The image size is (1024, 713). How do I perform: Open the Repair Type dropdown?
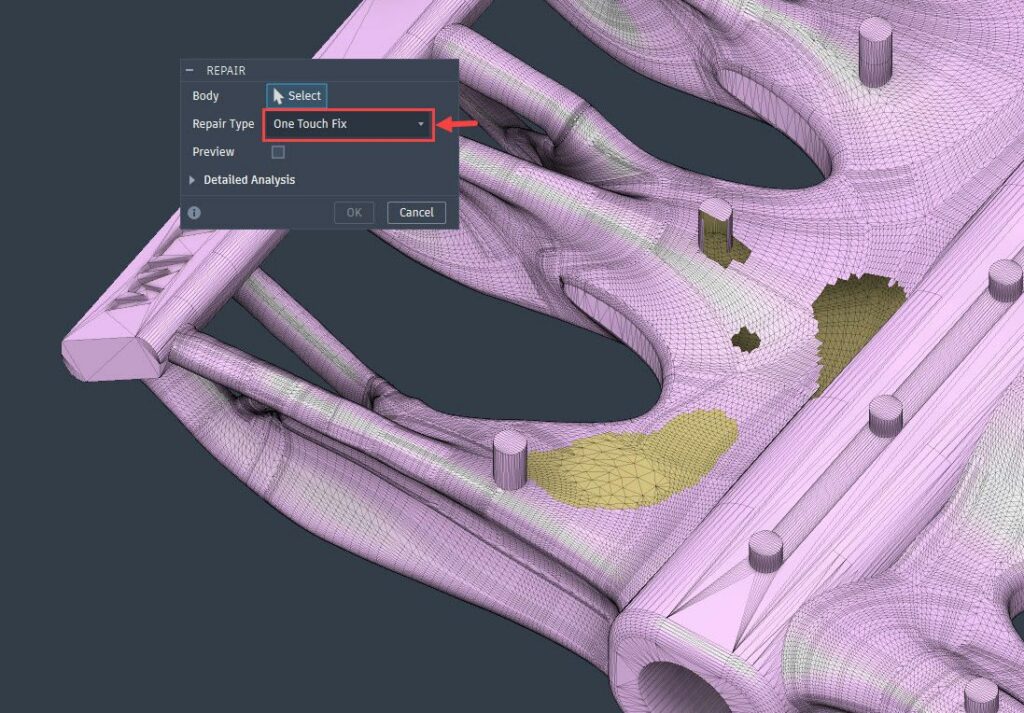point(347,124)
